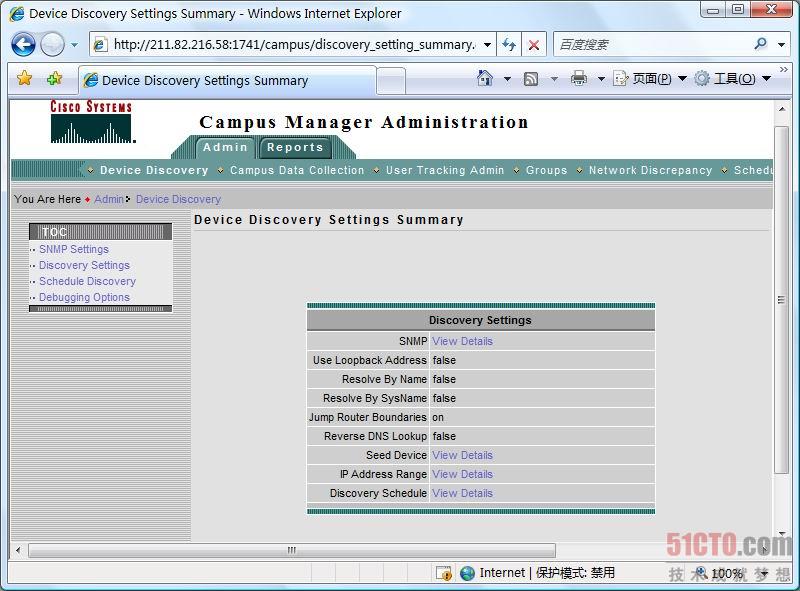800x591 pixels.
Task: Open the Page (页面) menu
Action: click(649, 79)
